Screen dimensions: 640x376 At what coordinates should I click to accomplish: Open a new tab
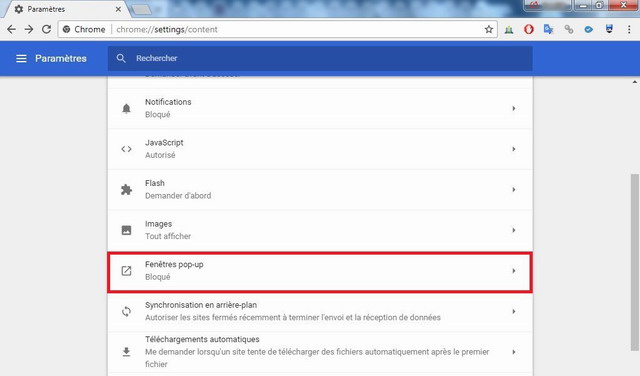(141, 10)
